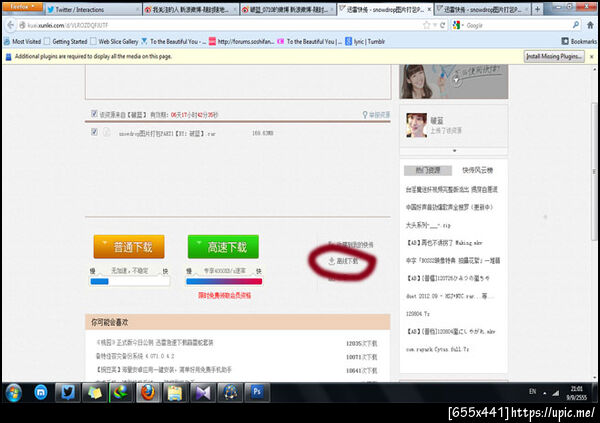Show hidden system tray icons

[545, 393]
